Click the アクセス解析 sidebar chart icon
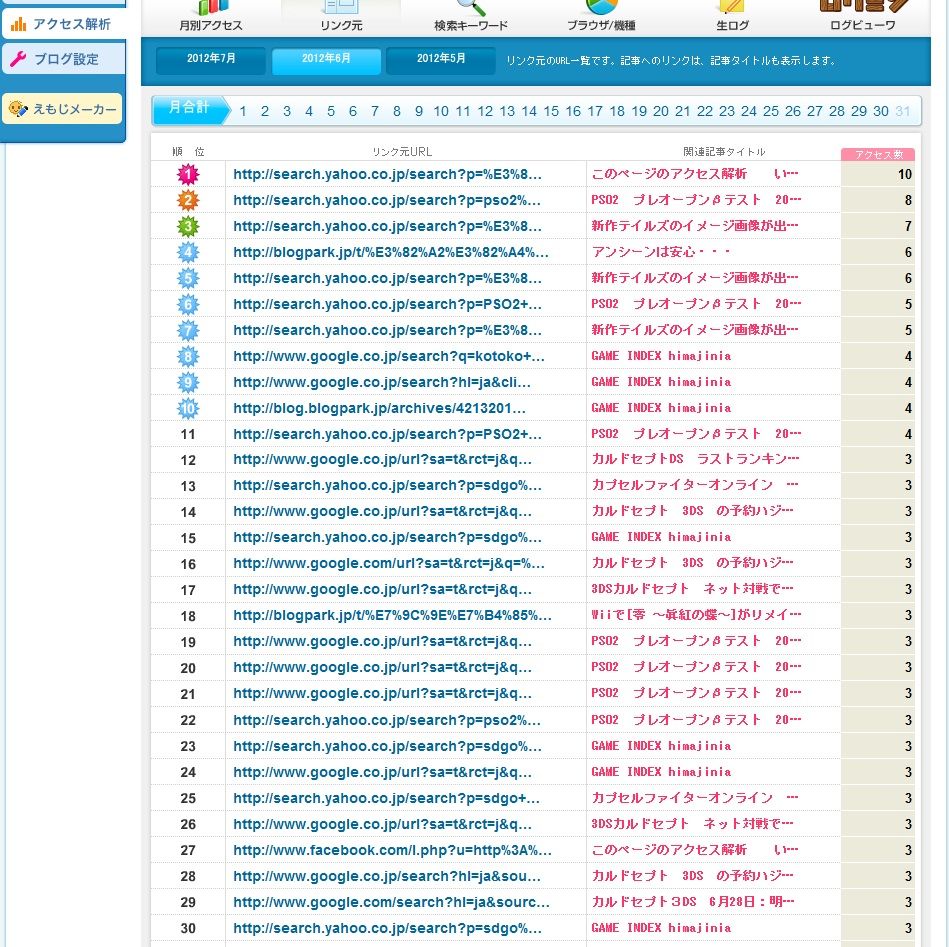 (18, 24)
